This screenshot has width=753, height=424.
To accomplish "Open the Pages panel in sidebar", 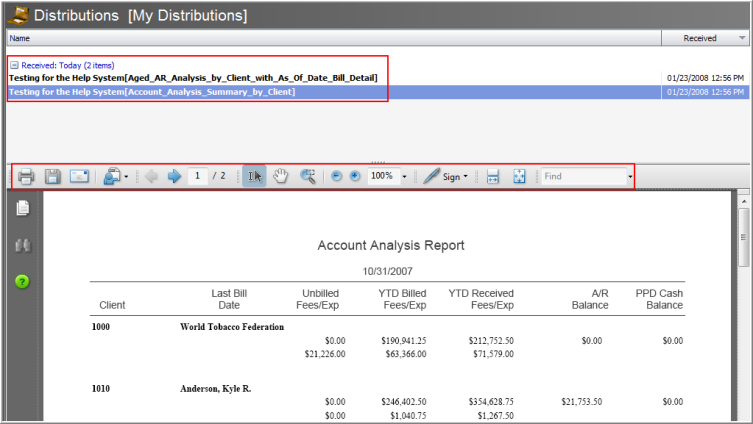I will pos(22,209).
